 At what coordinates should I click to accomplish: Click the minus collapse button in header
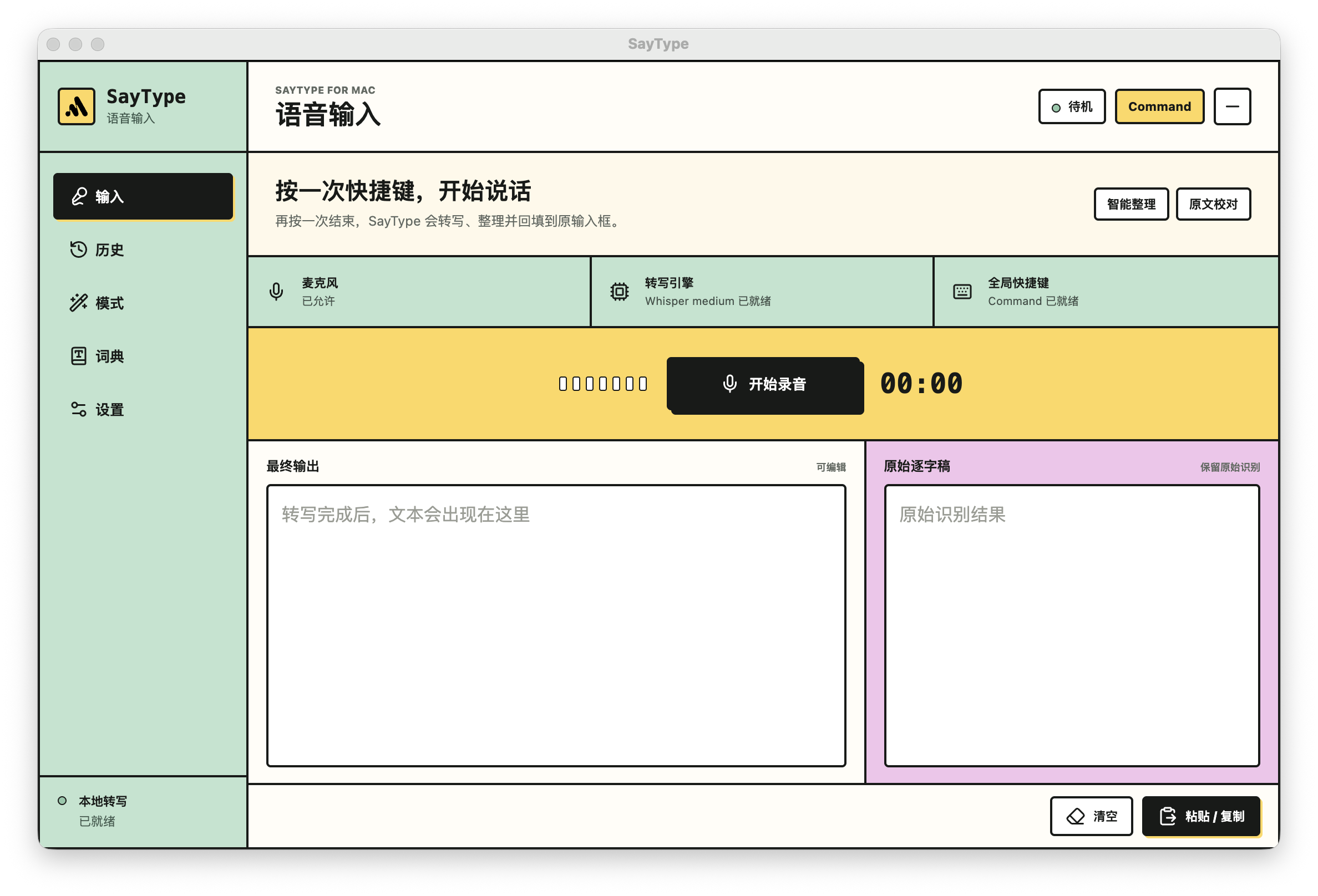tap(1232, 106)
